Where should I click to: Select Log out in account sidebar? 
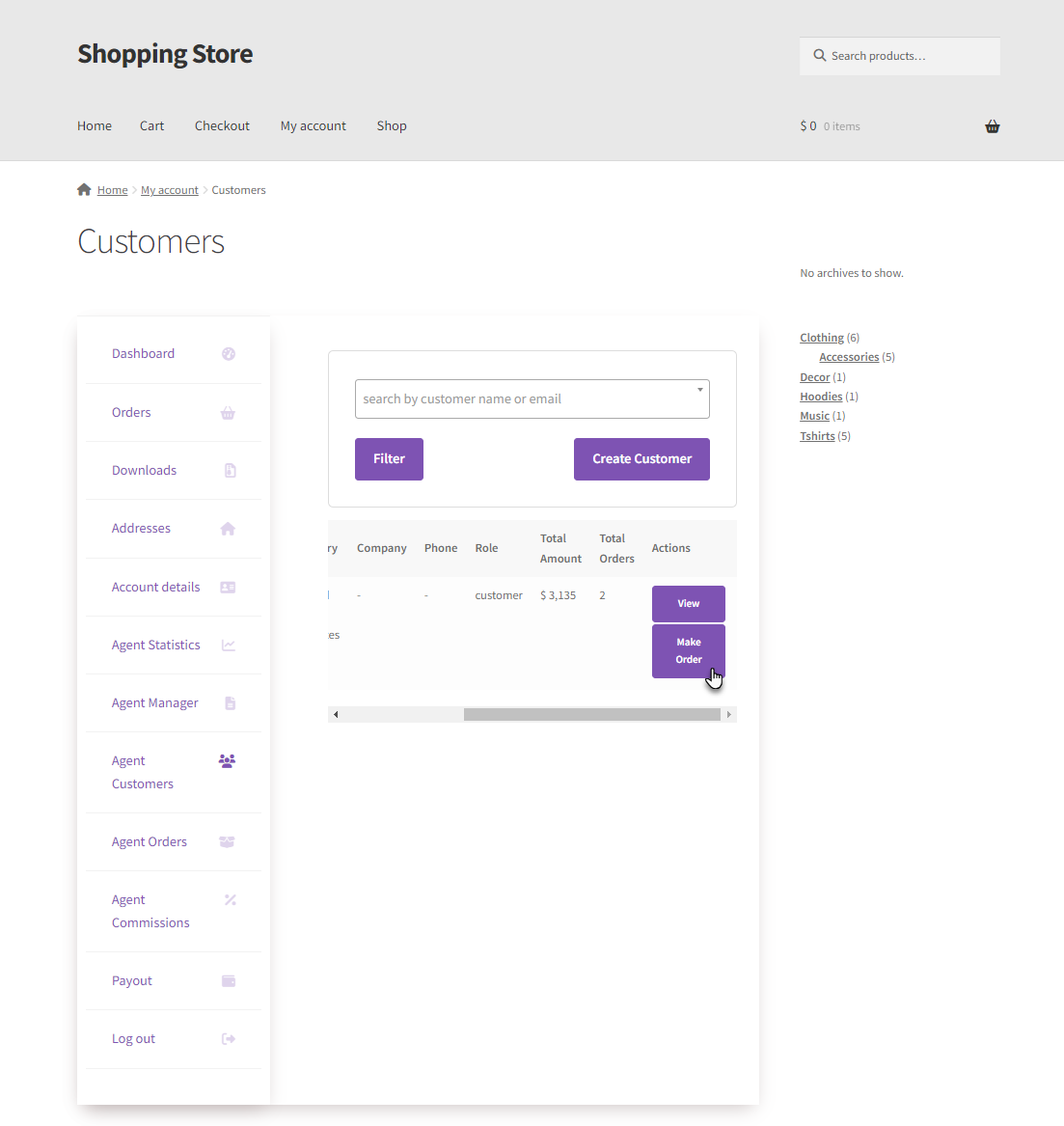tap(133, 1039)
